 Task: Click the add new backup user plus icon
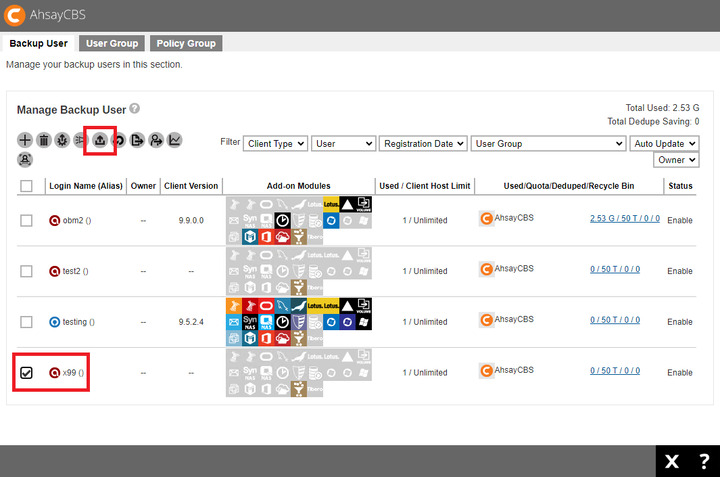25,140
